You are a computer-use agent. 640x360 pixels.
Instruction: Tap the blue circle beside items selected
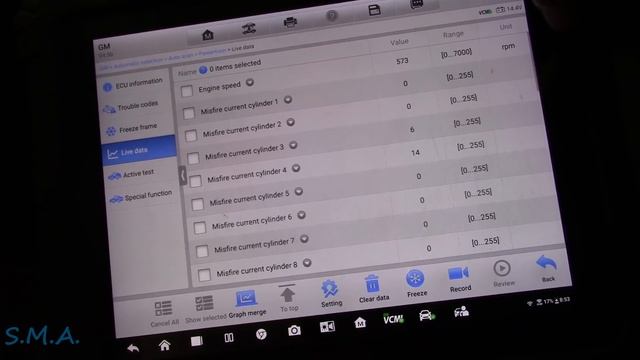pos(203,70)
